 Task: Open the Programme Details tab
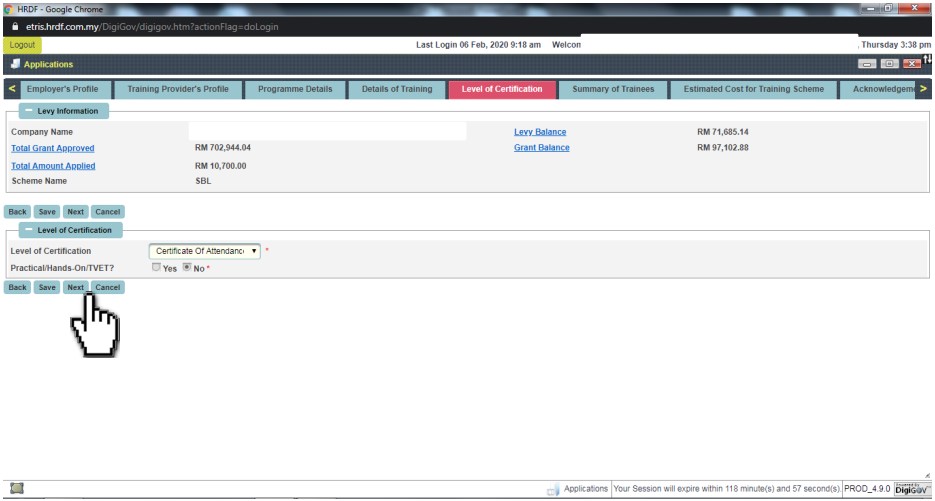coord(295,89)
